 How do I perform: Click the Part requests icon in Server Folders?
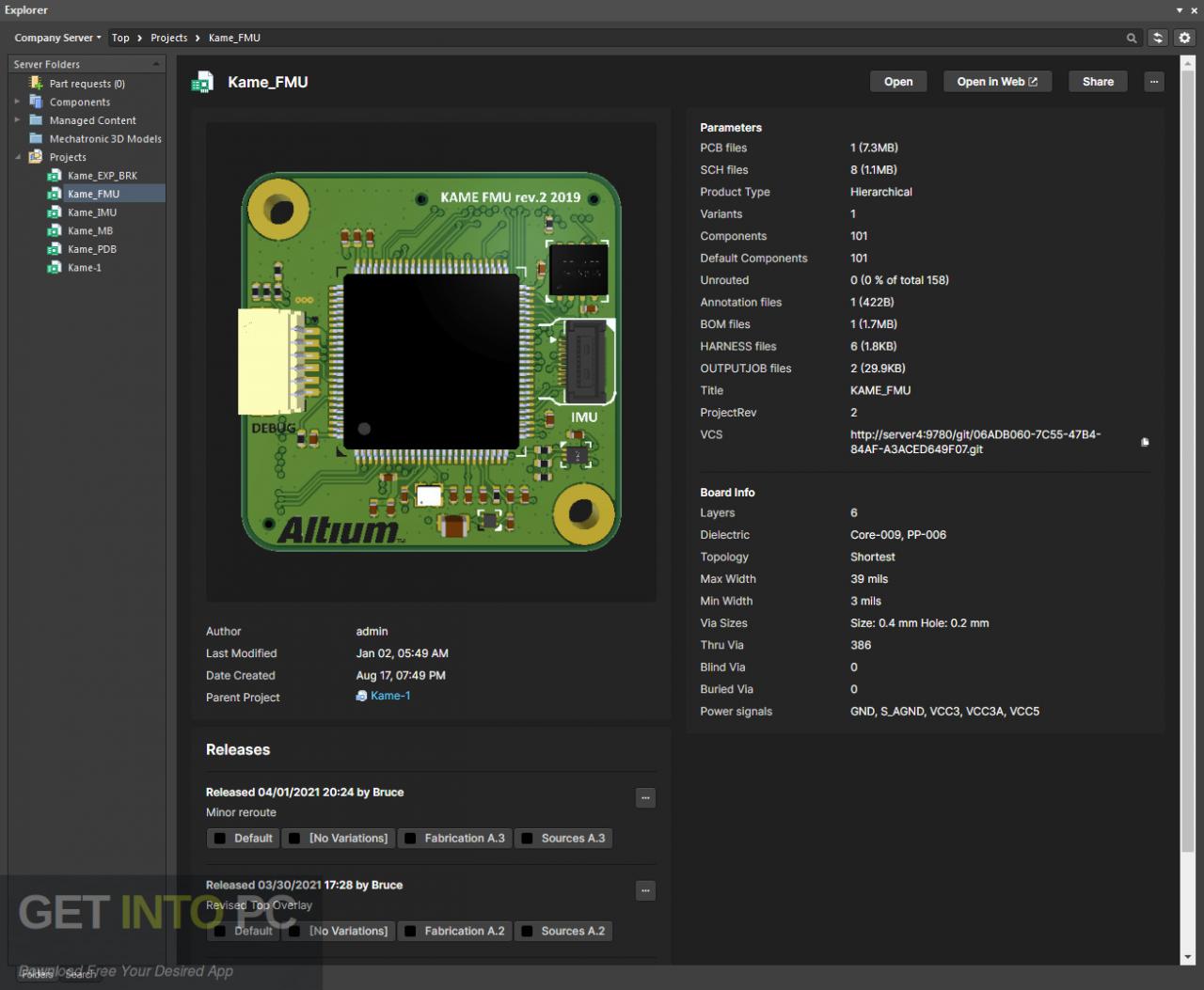pos(36,83)
